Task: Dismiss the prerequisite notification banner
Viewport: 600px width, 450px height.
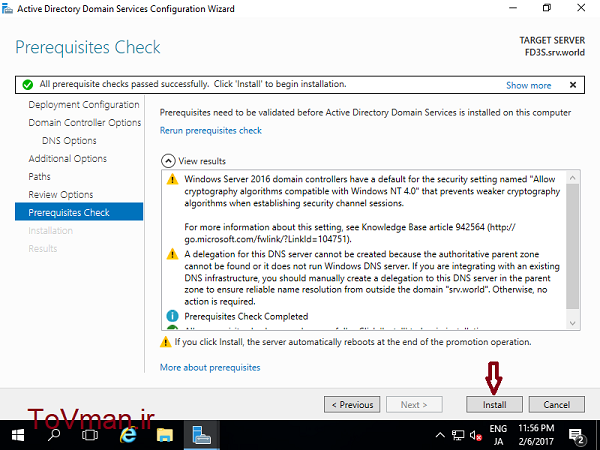Action: tap(573, 85)
